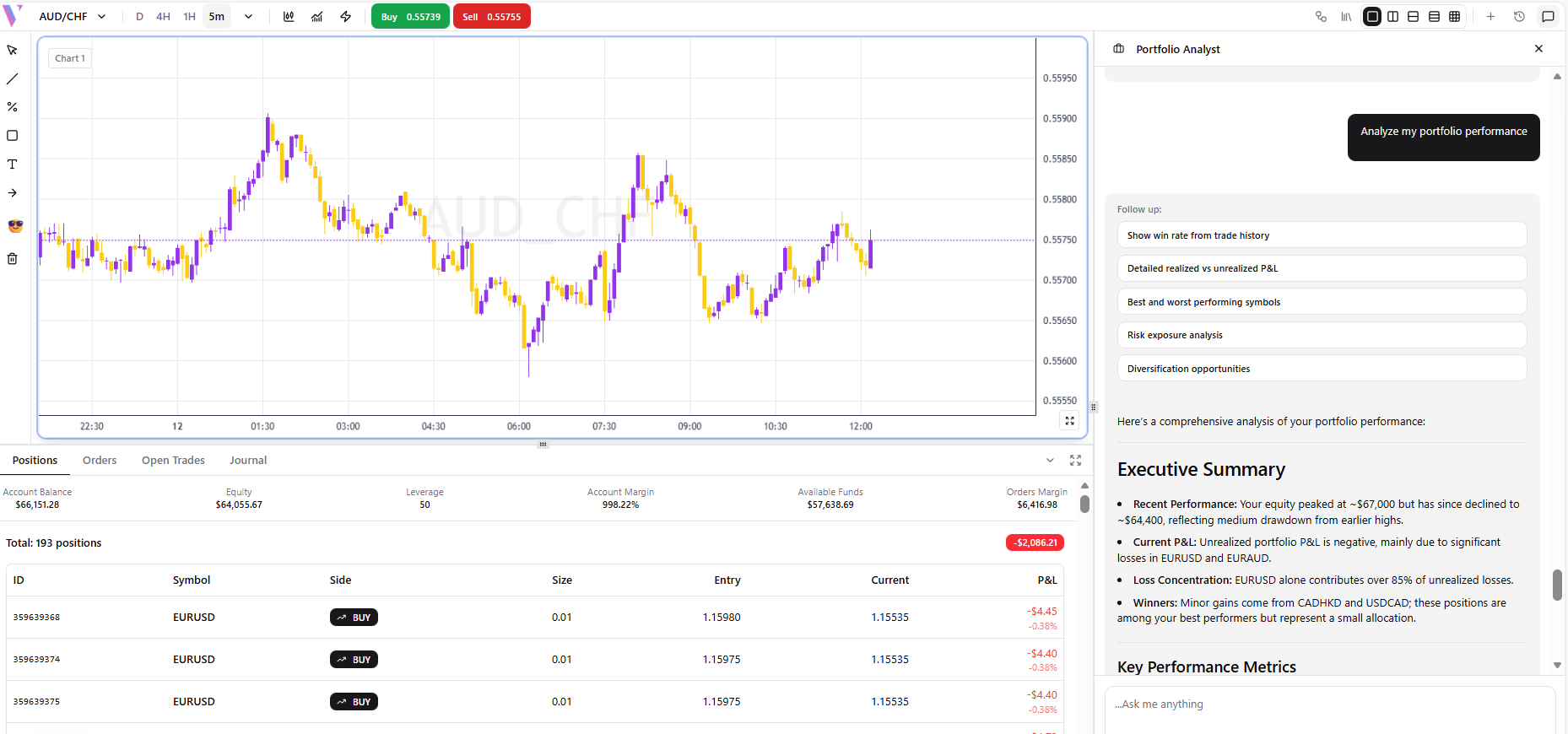Open the candlestick chart type icon
The image size is (1568, 734).
click(289, 17)
